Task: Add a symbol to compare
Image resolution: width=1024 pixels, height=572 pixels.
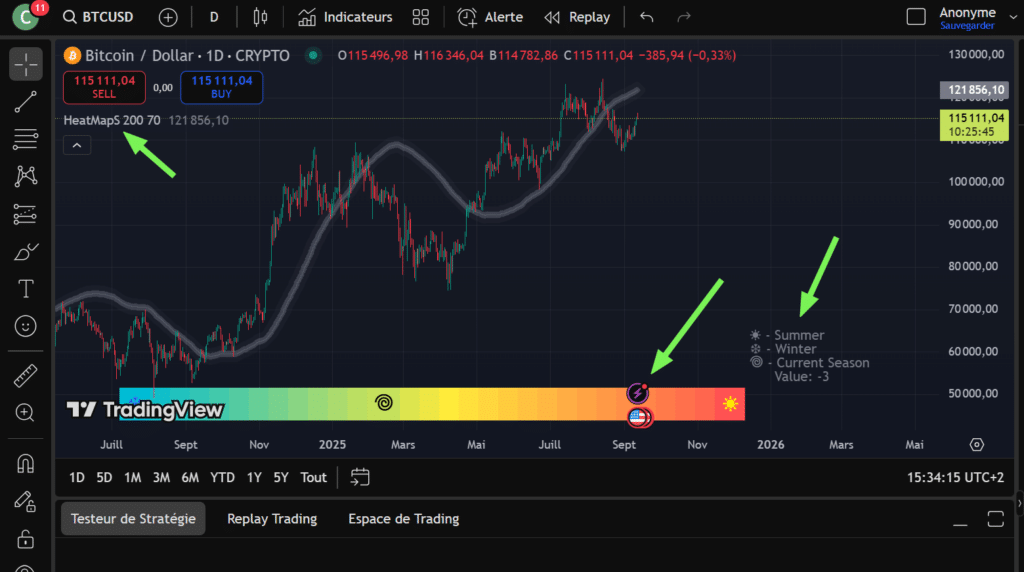Action: [x=168, y=18]
